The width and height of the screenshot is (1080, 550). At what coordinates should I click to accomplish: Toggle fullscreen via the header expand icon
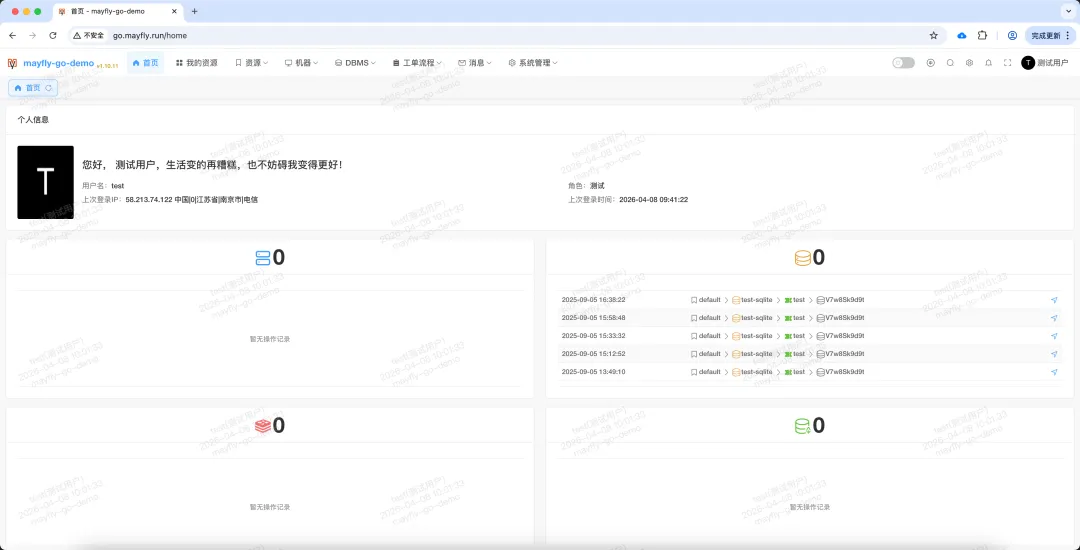pos(1008,63)
